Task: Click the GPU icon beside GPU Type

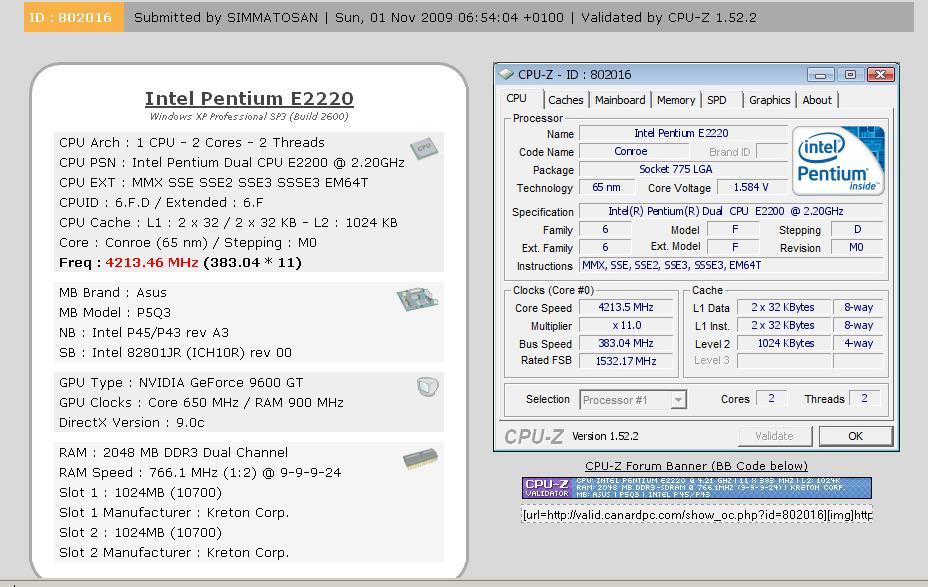Action: [427, 387]
